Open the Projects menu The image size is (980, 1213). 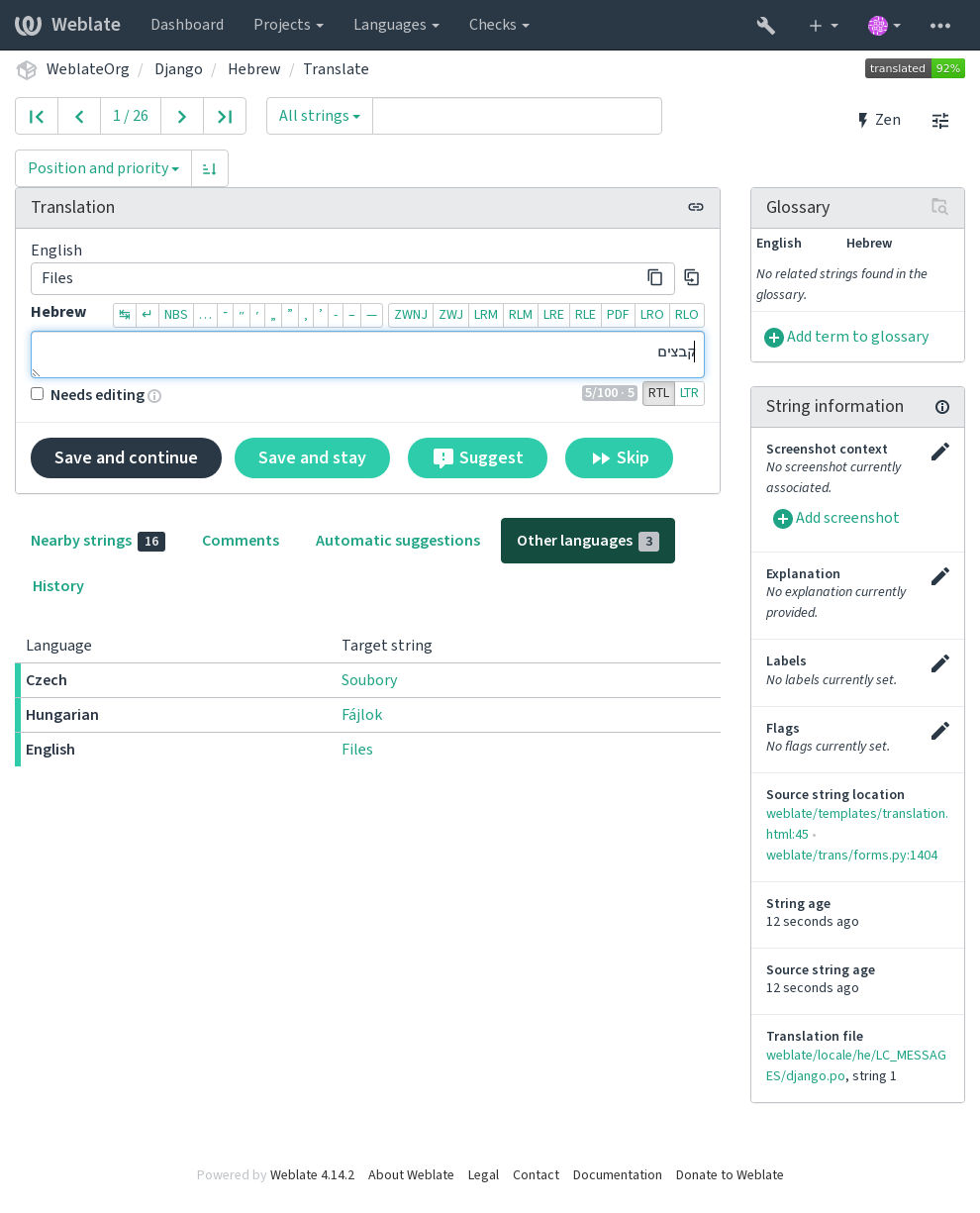tap(288, 25)
